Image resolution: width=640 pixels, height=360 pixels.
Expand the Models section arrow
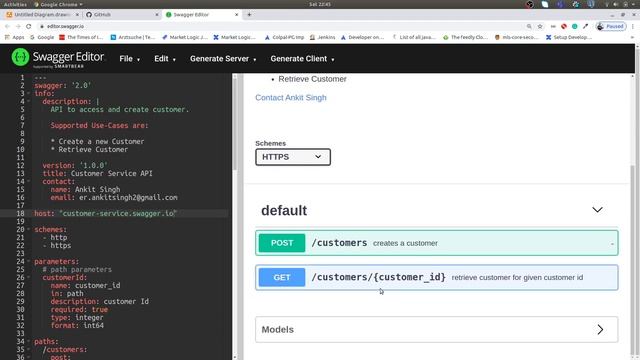tap(600, 329)
